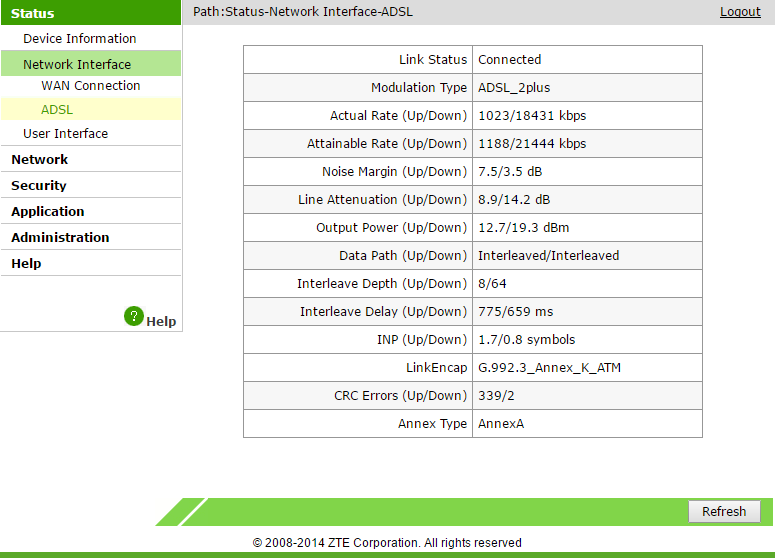
Task: Open the Help section in the sidebar menu
Action: click(x=26, y=264)
